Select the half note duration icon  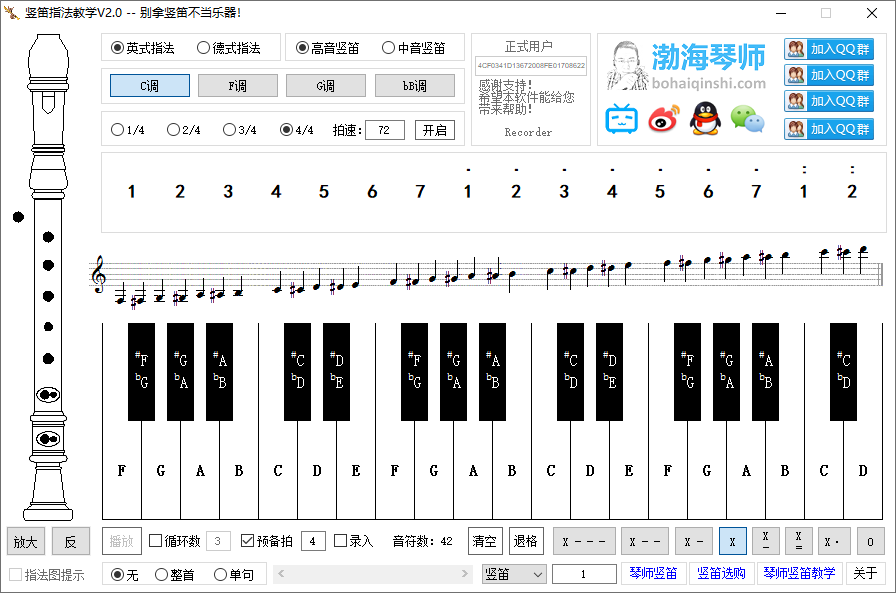645,540
